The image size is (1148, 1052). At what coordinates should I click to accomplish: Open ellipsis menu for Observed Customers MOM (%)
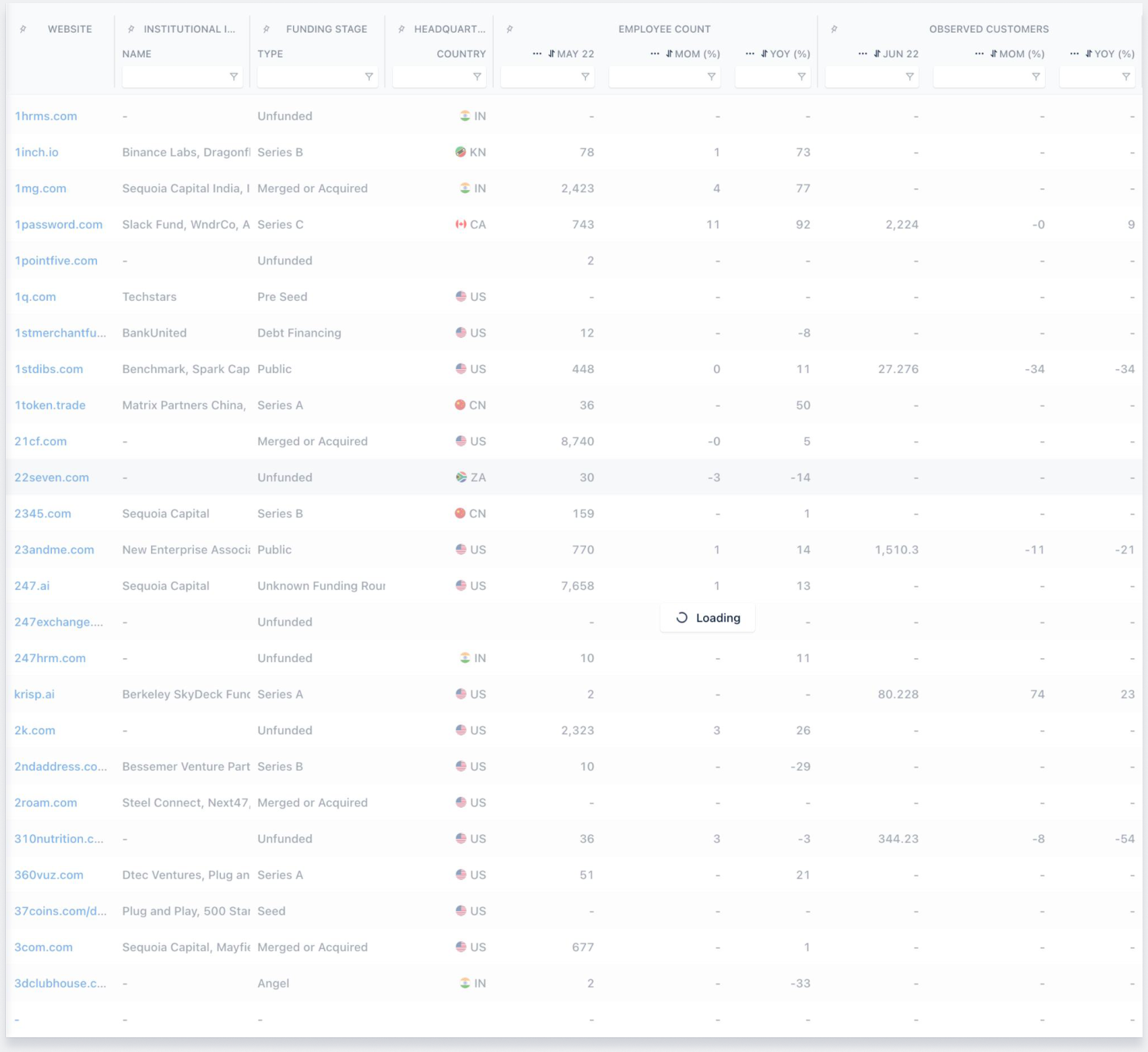tap(980, 53)
